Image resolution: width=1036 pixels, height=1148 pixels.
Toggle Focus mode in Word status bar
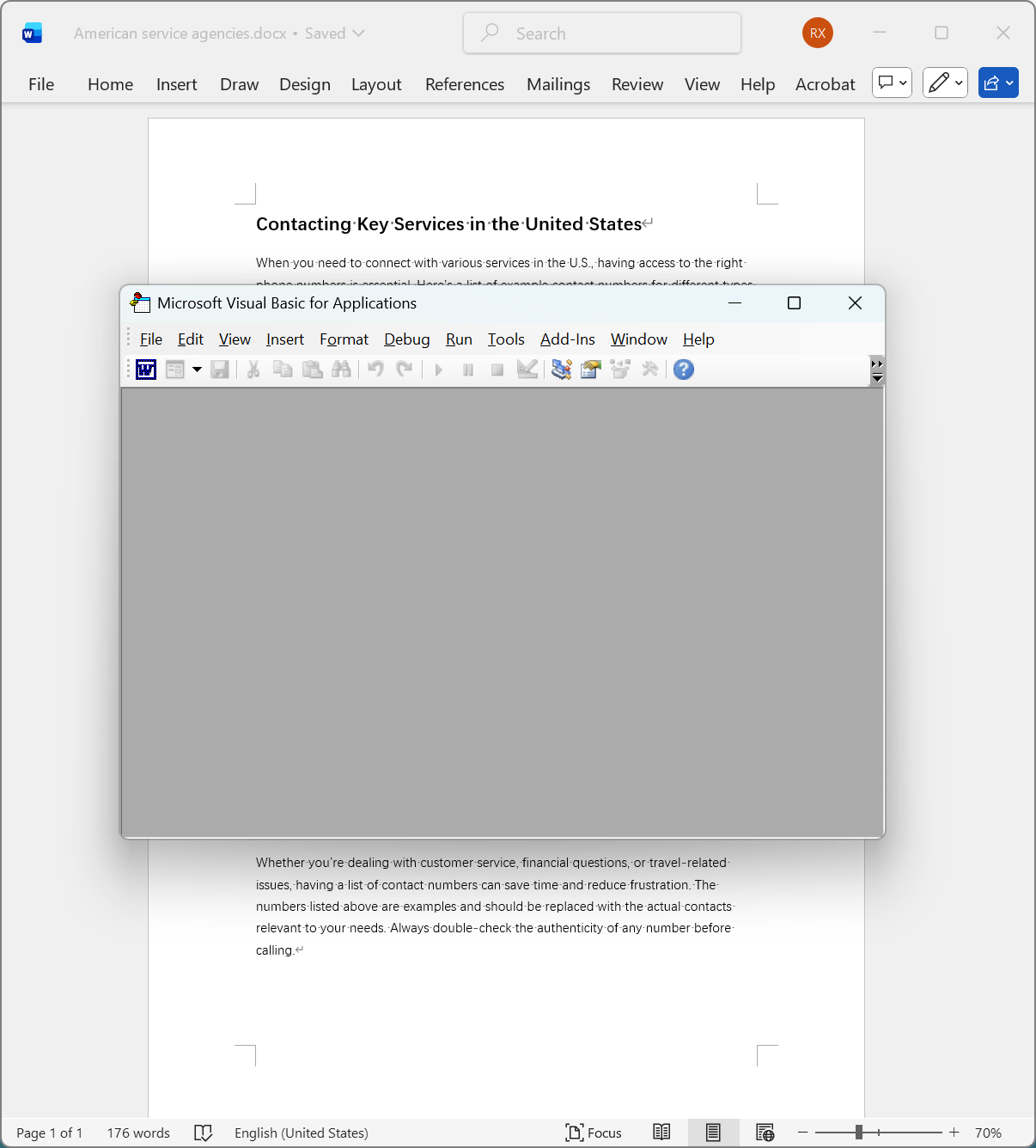point(594,1133)
